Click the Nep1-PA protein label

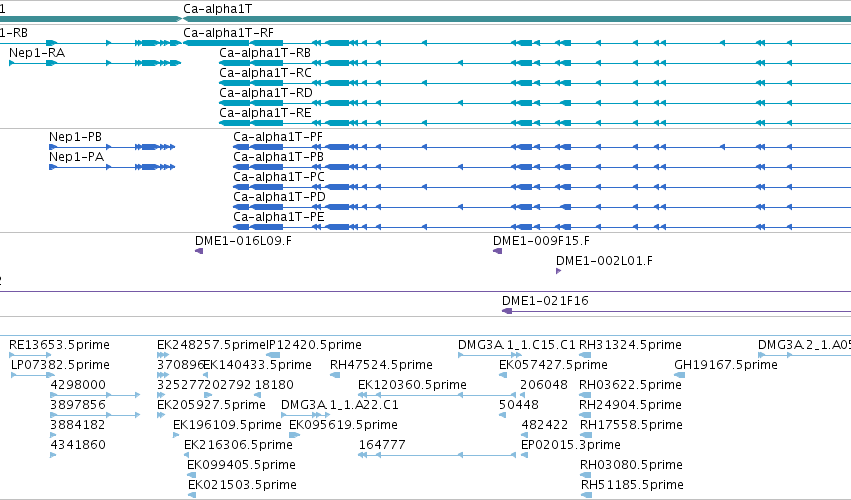(77, 157)
